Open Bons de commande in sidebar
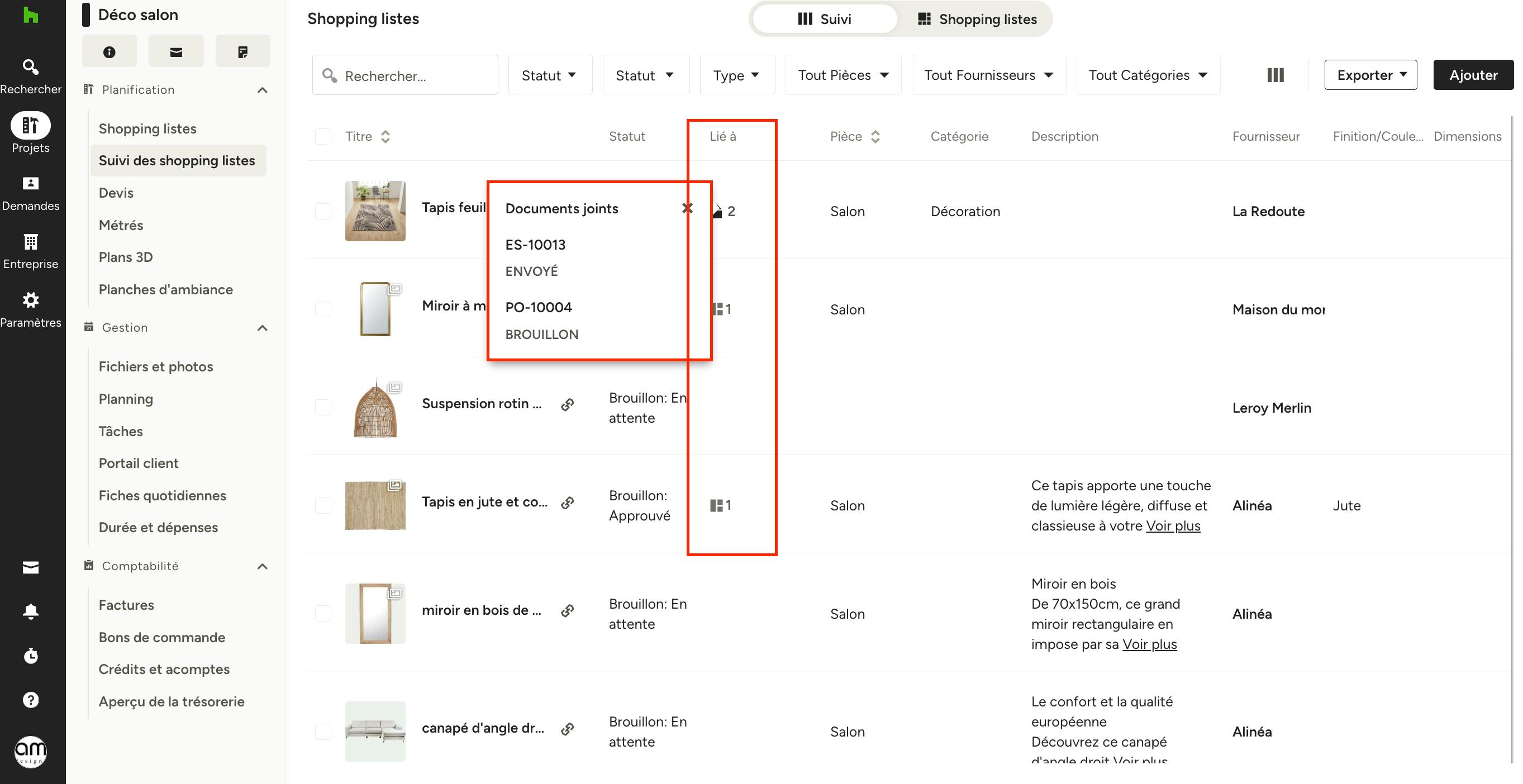The width and height of the screenshot is (1523, 784). (161, 638)
